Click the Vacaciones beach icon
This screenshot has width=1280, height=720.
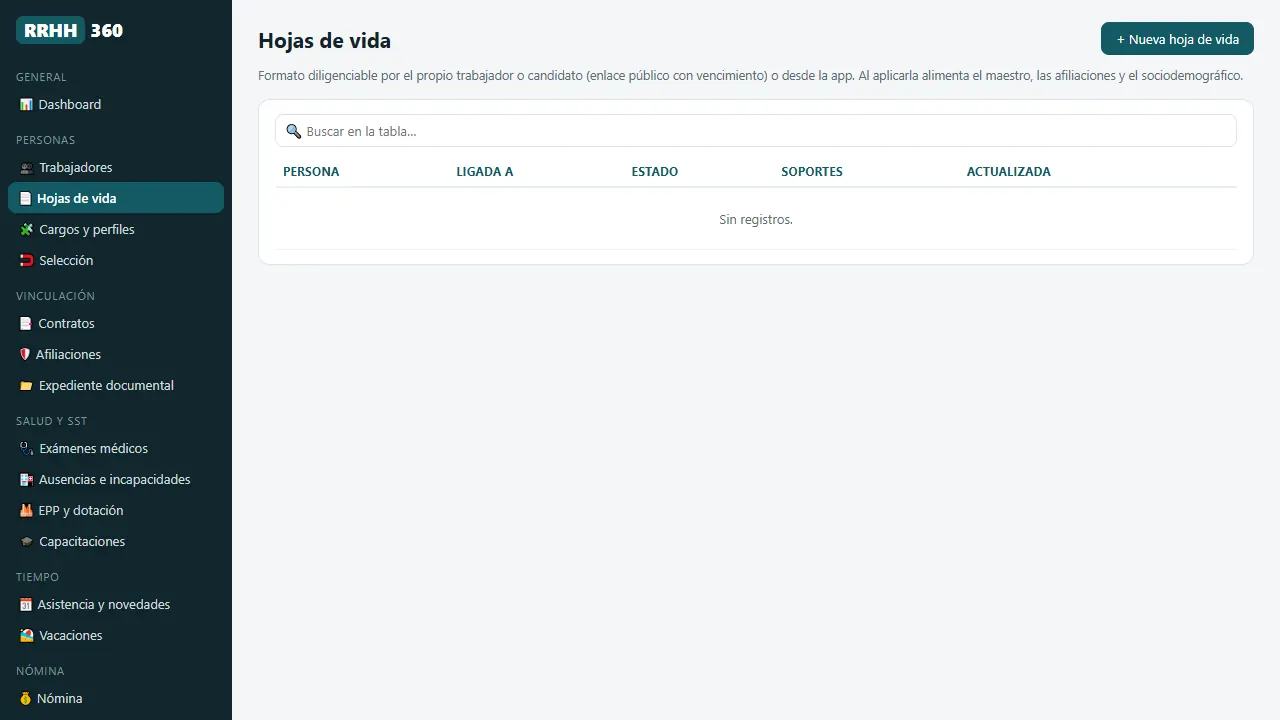tap(26, 635)
